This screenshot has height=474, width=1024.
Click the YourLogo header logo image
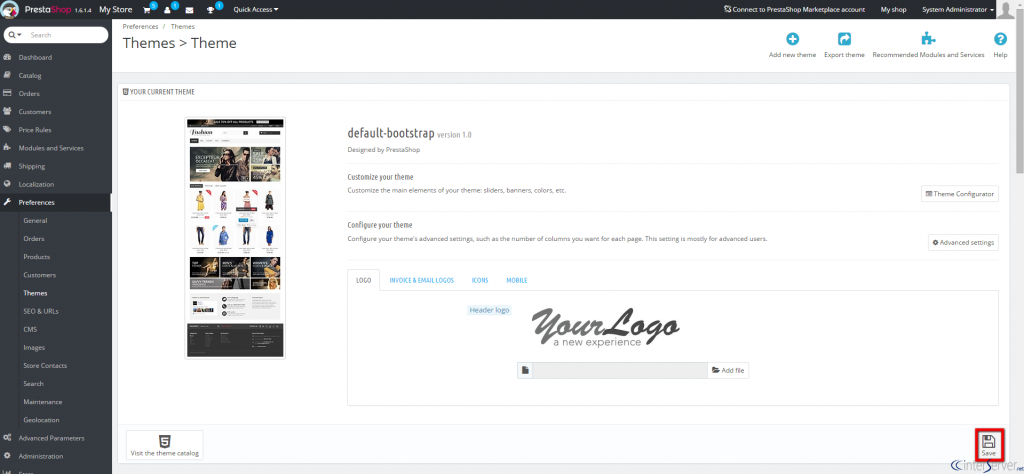[x=605, y=328]
